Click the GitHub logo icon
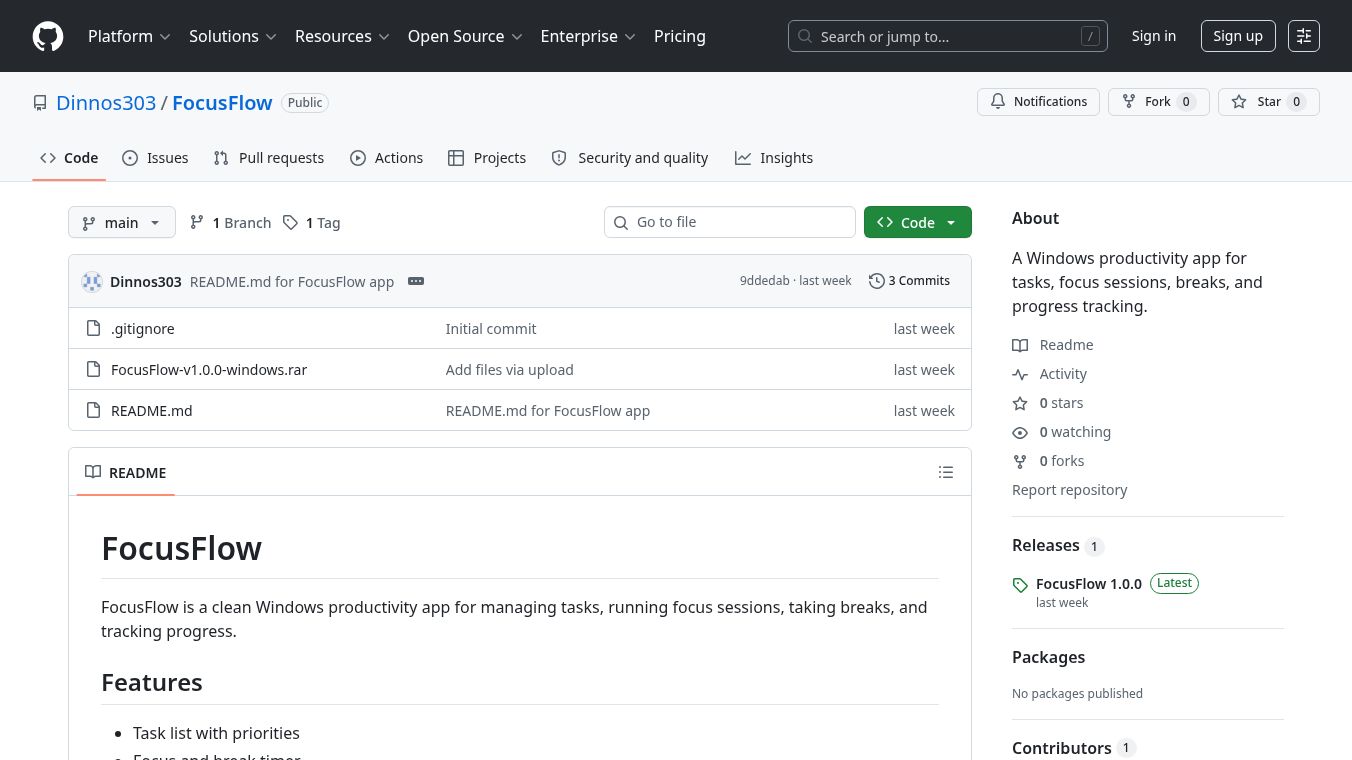1352x760 pixels. click(48, 36)
